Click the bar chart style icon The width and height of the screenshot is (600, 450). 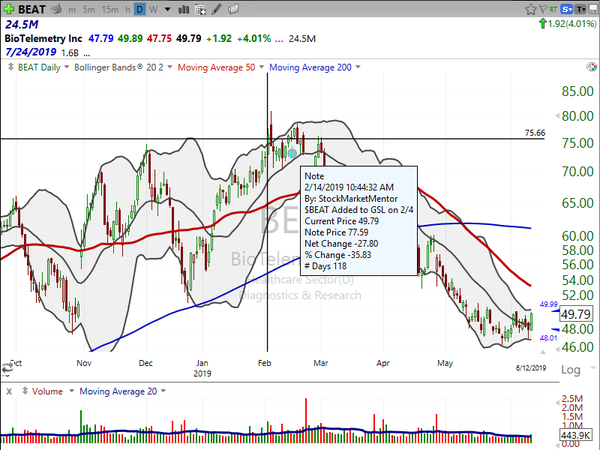point(184,10)
